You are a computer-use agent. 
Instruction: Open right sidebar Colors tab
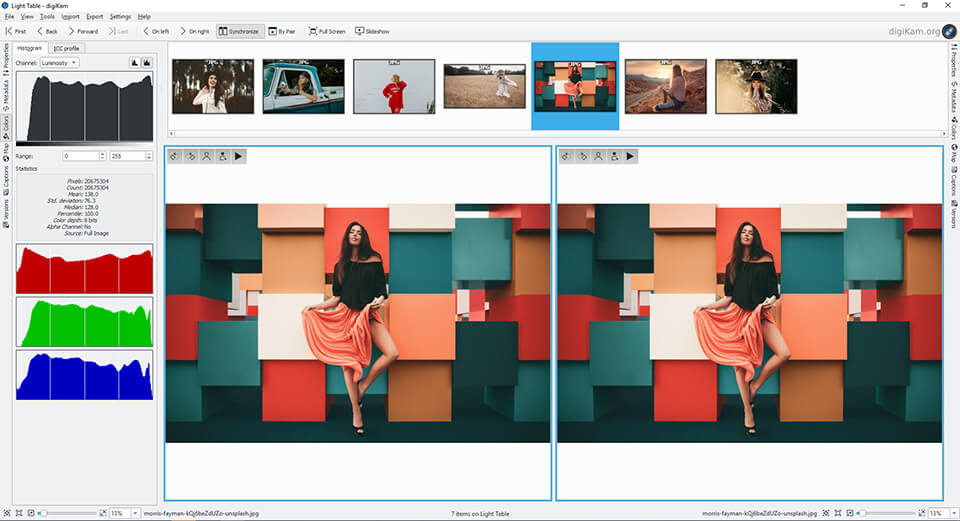pos(954,128)
